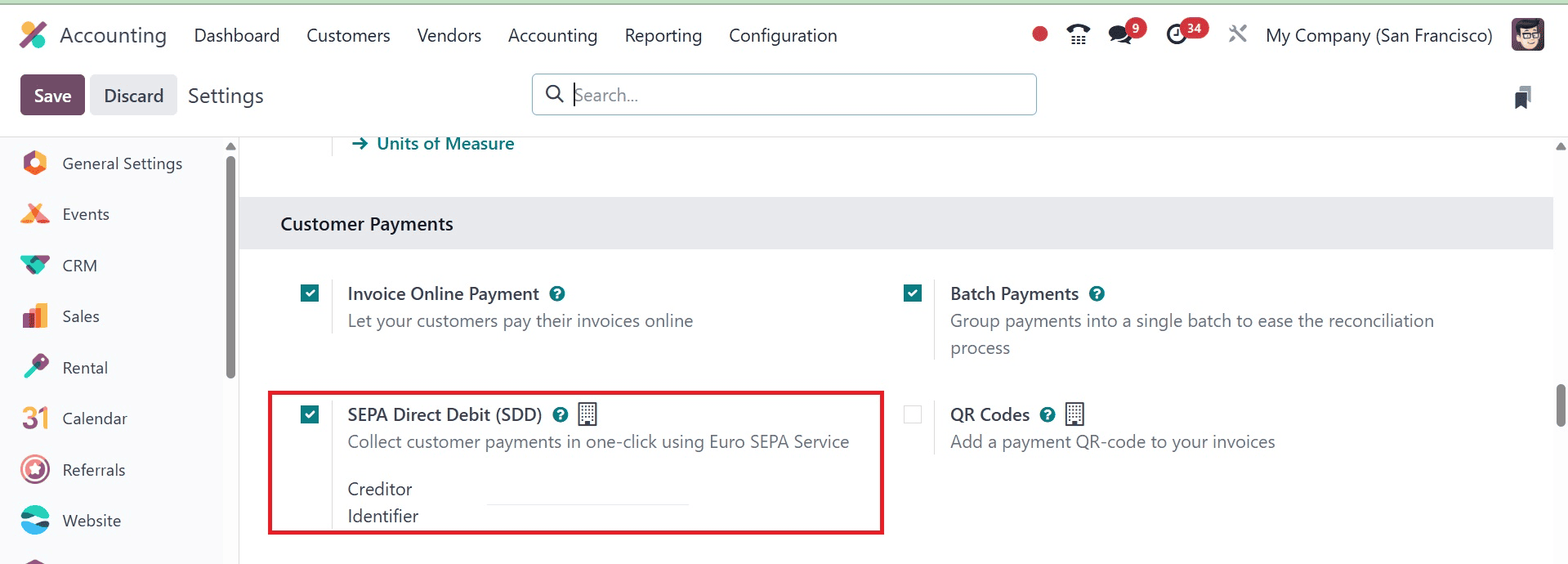Screen dimensions: 1568x564
Task: Click the Sales sidebar icon
Action: (35, 316)
